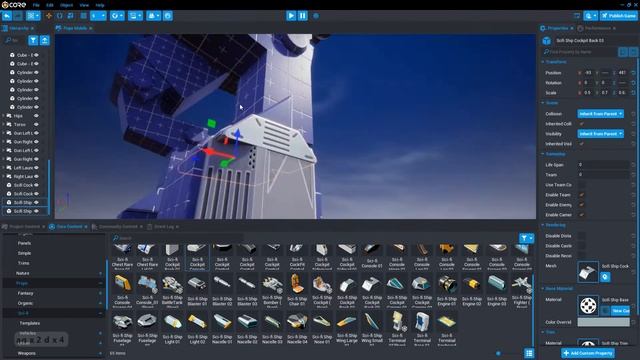640x360 pixels.
Task: Open the snap size dropdown in toolbar
Action: pyautogui.click(x=98, y=16)
